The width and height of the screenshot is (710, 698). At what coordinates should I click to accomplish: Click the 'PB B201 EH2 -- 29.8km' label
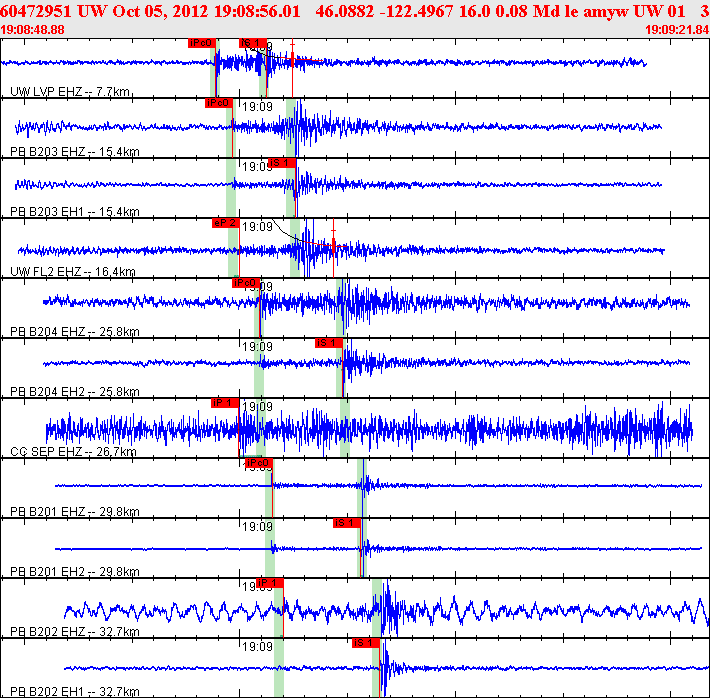click(x=75, y=572)
